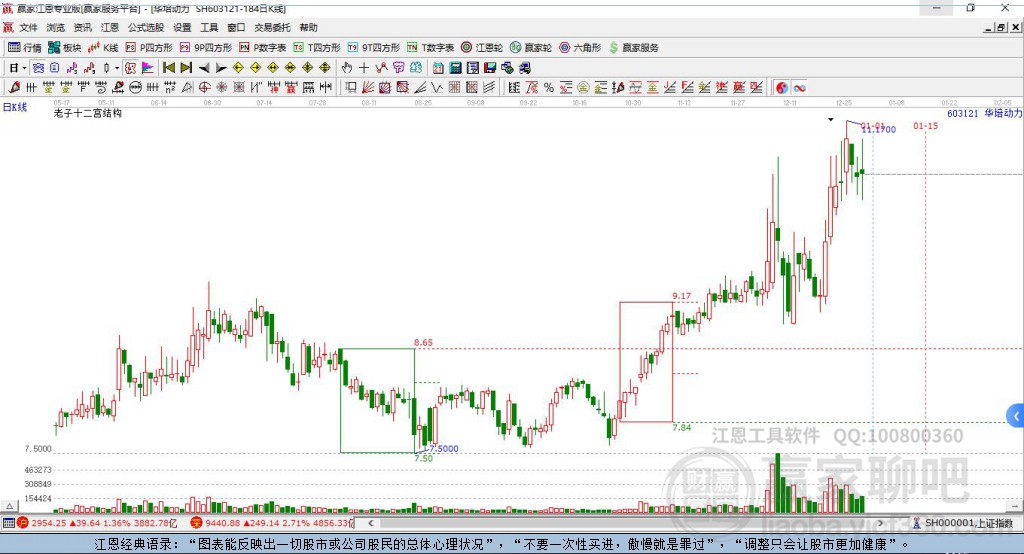Image resolution: width=1024 pixels, height=554 pixels.
Task: Click the red floppy-disk save icon
Action: [x=490, y=68]
